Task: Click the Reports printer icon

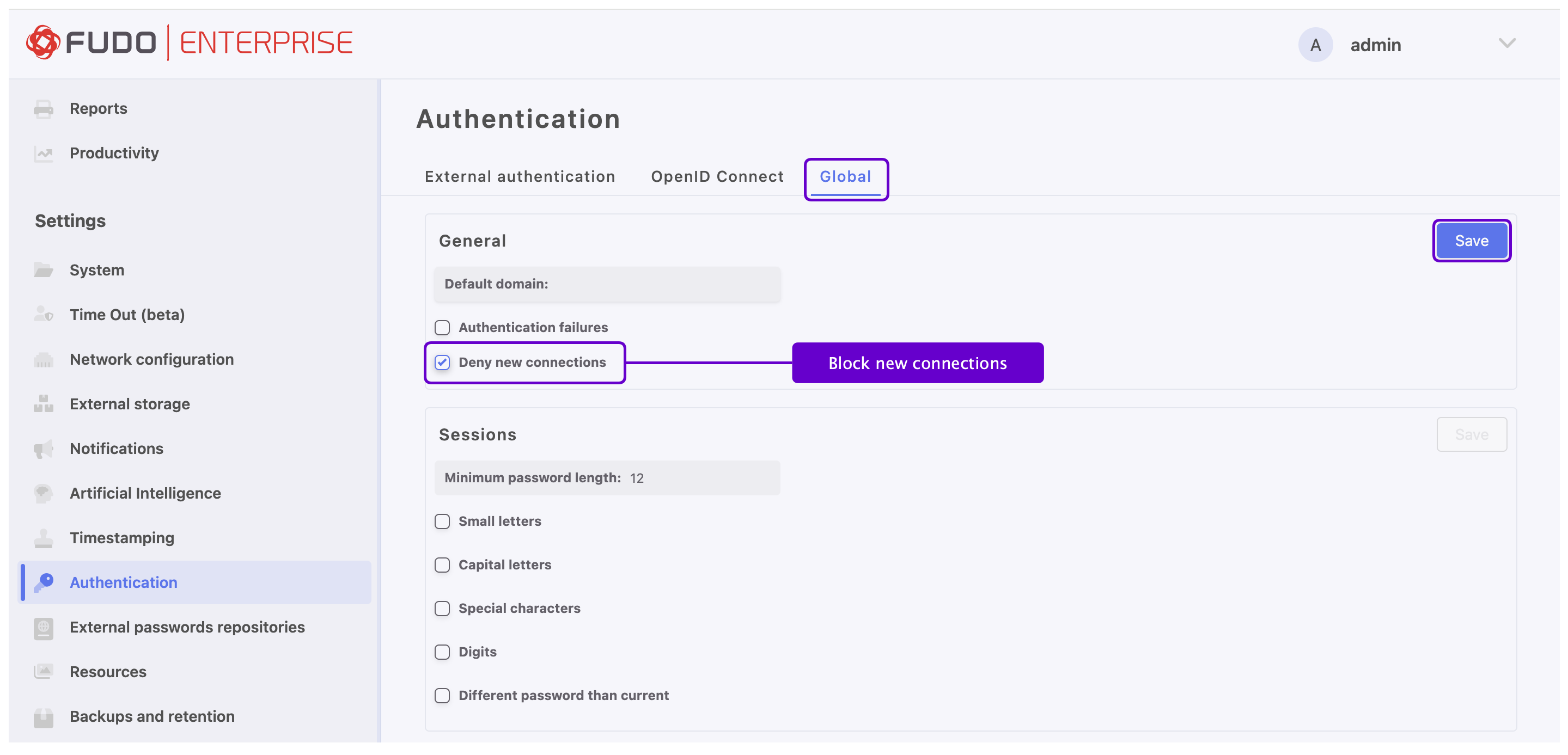Action: (43, 109)
